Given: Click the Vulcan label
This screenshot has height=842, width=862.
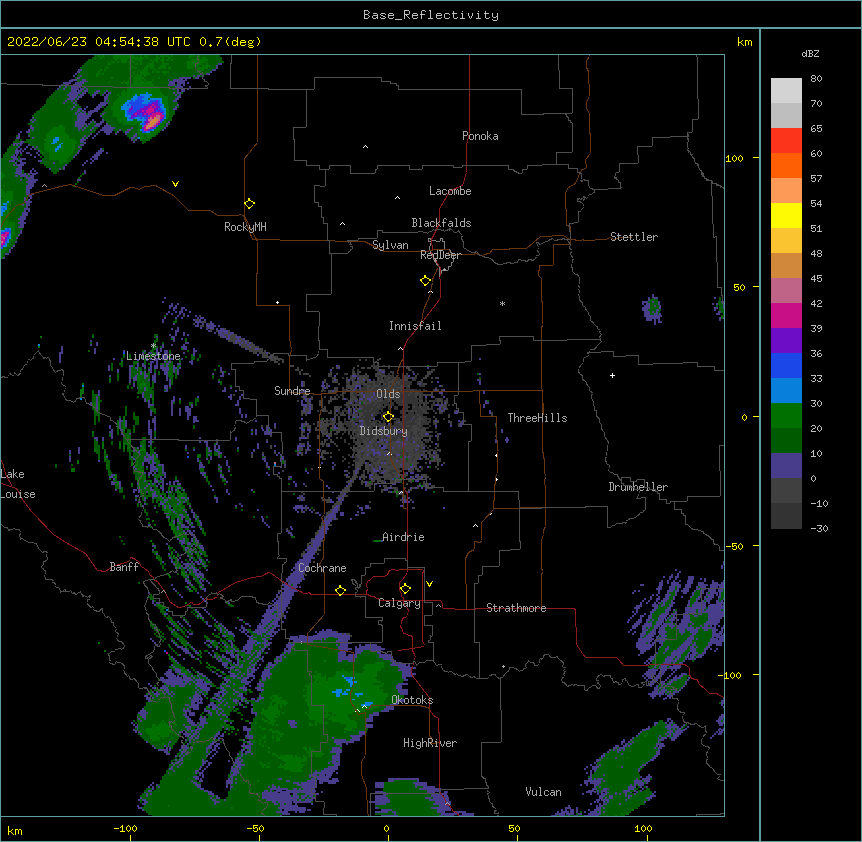Looking at the screenshot, I should [543, 792].
